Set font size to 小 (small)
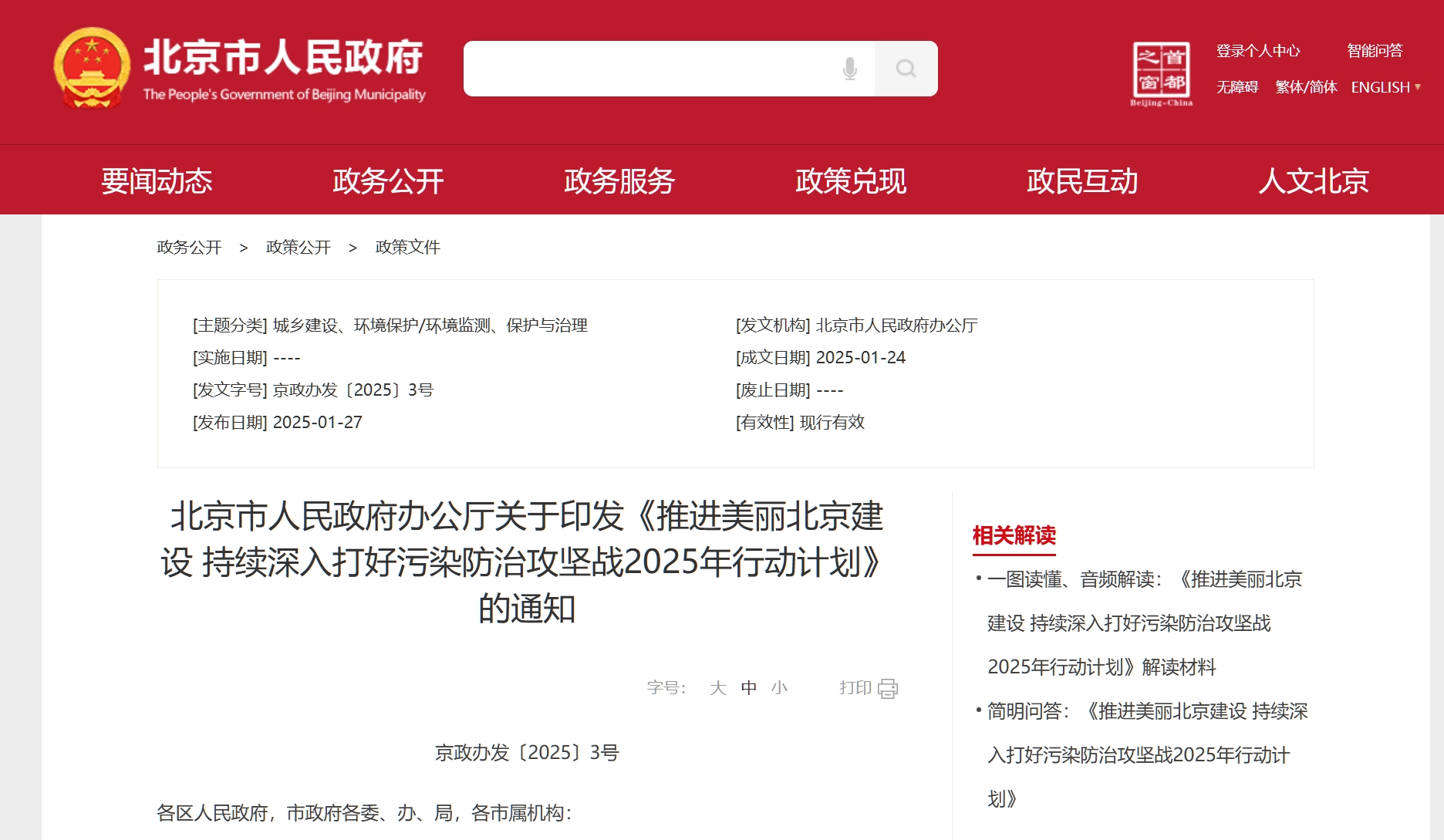The width and height of the screenshot is (1444, 840). tap(779, 687)
